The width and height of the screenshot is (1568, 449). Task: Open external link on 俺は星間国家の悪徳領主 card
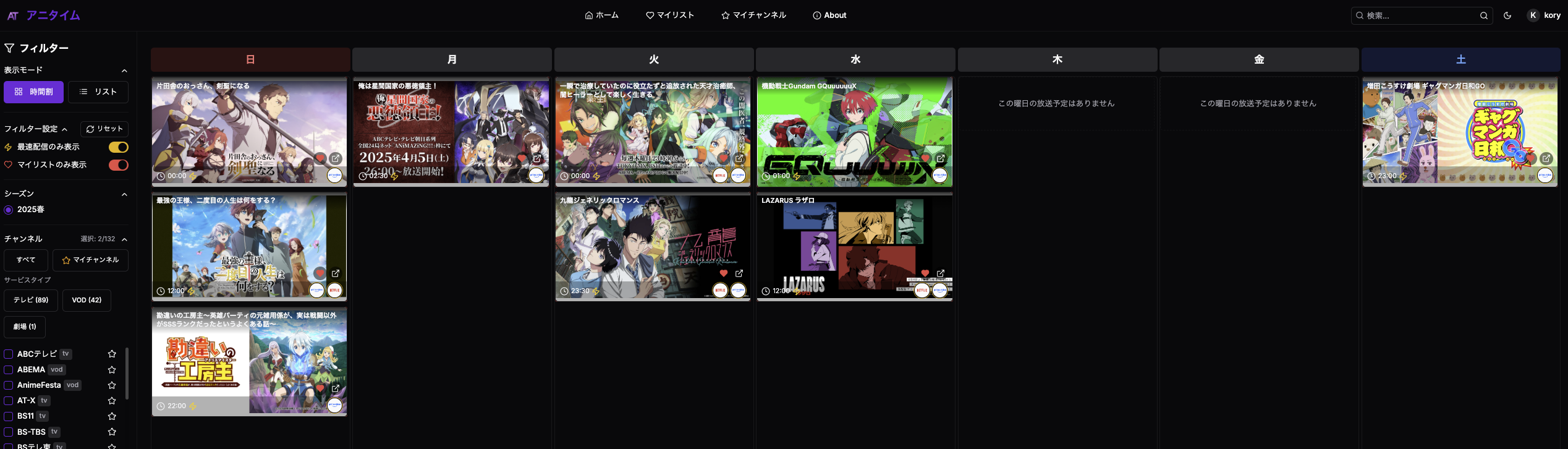pyautogui.click(x=537, y=158)
